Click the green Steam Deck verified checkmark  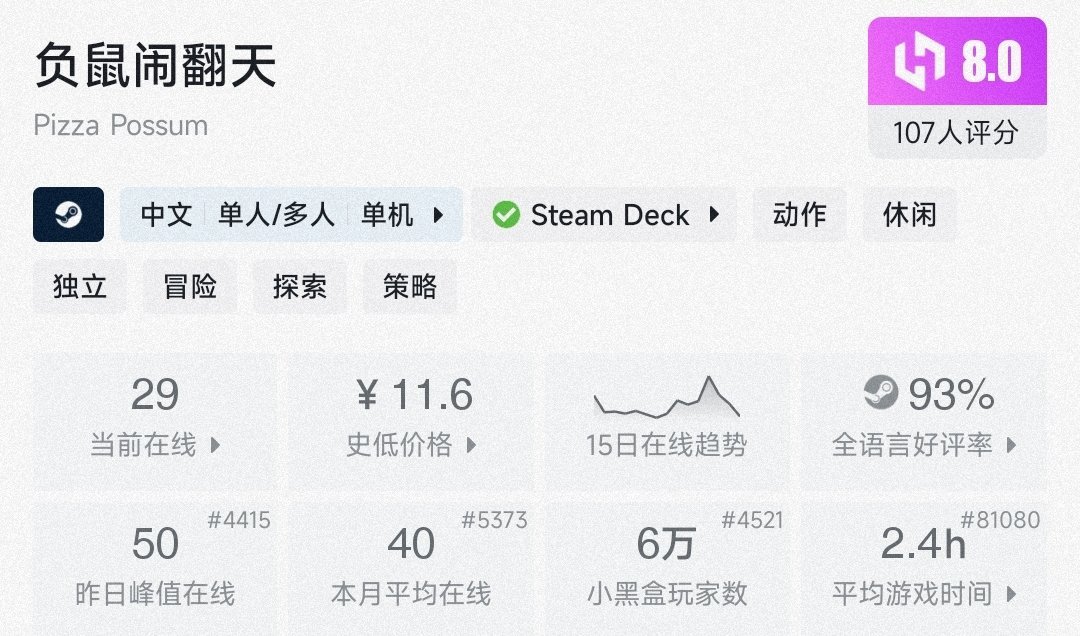tap(506, 214)
